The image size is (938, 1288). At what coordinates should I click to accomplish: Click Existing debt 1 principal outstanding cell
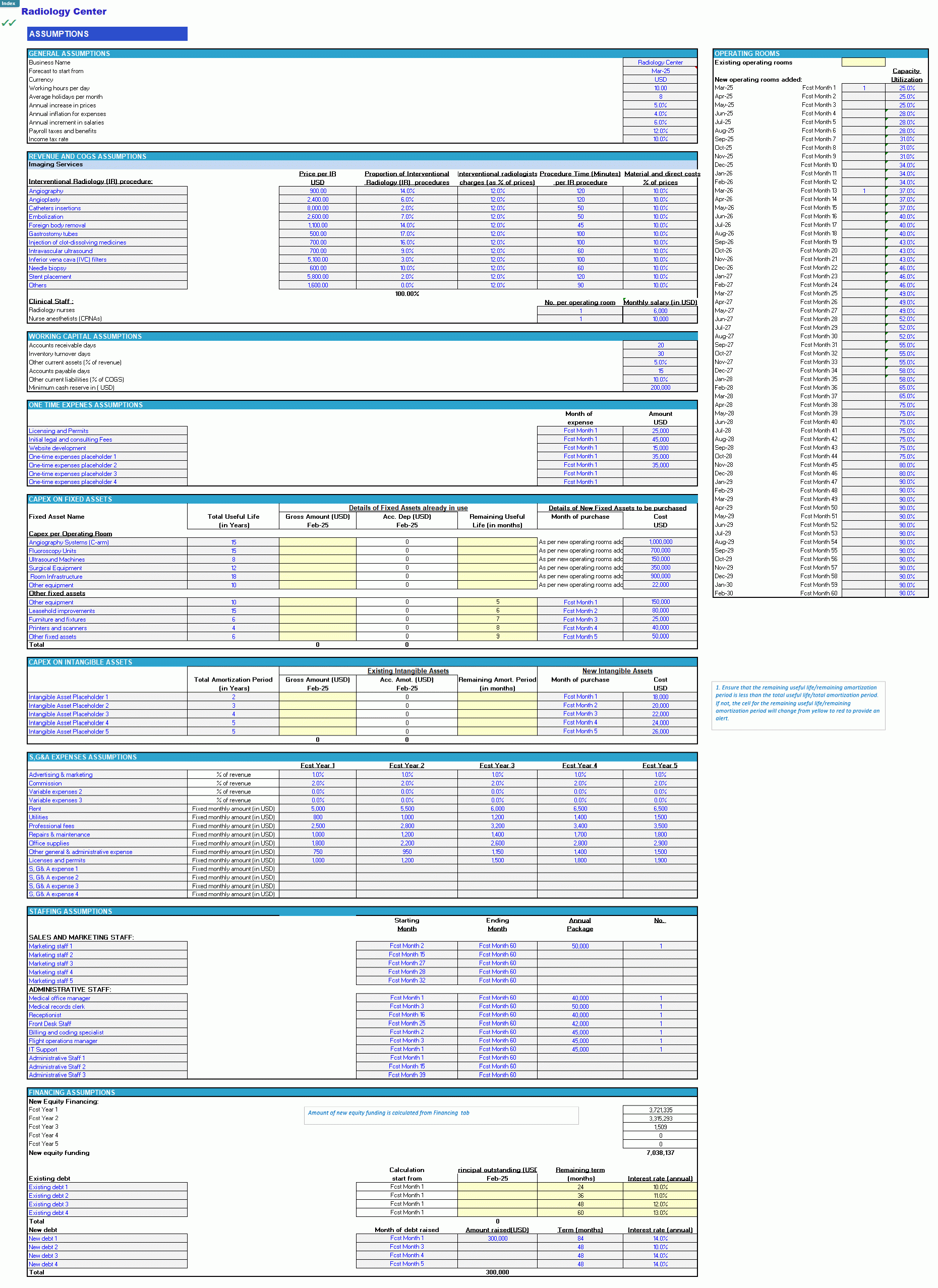(x=497, y=1187)
